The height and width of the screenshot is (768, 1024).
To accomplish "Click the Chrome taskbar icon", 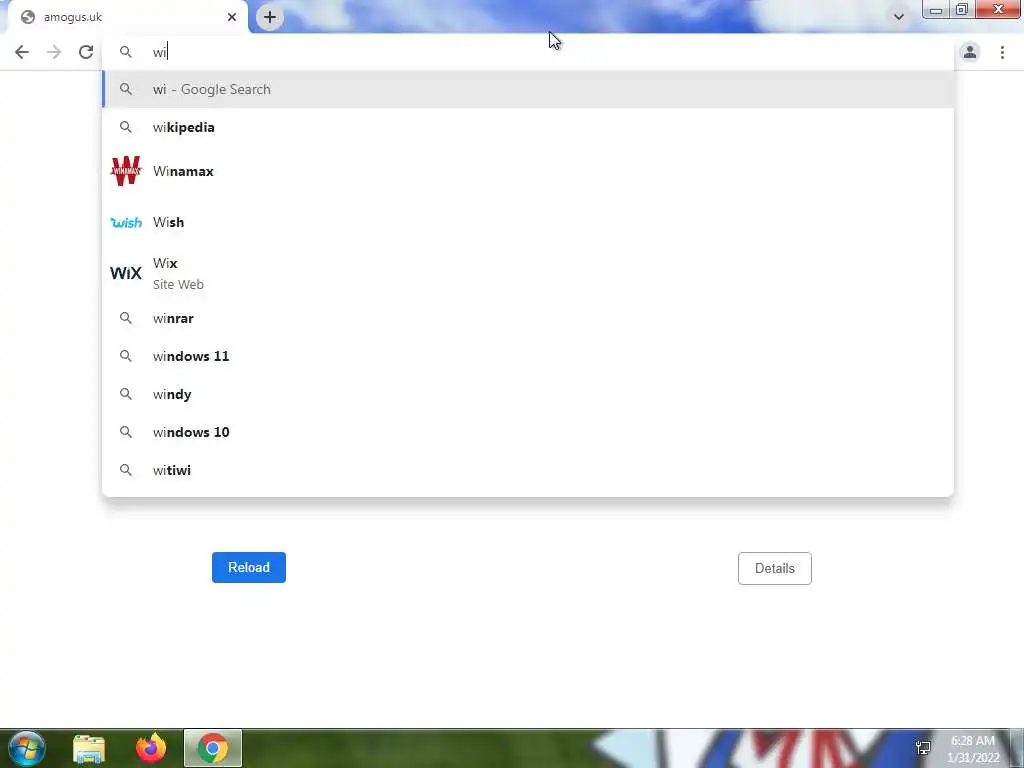I will pyautogui.click(x=212, y=748).
